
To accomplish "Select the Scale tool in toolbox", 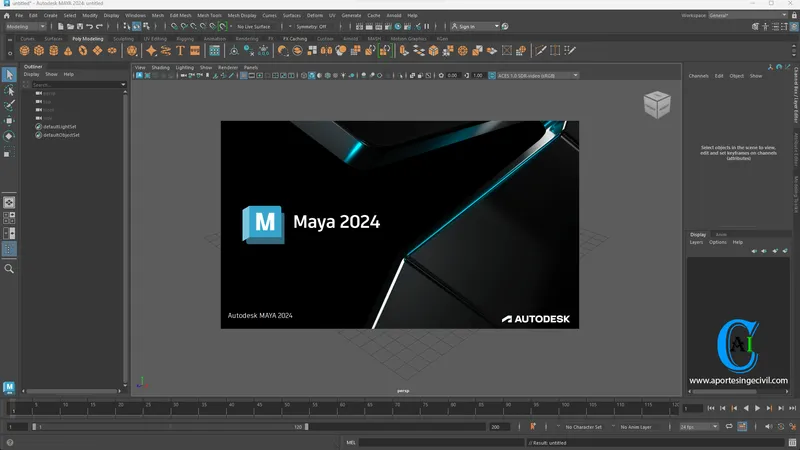I will pyautogui.click(x=9, y=152).
